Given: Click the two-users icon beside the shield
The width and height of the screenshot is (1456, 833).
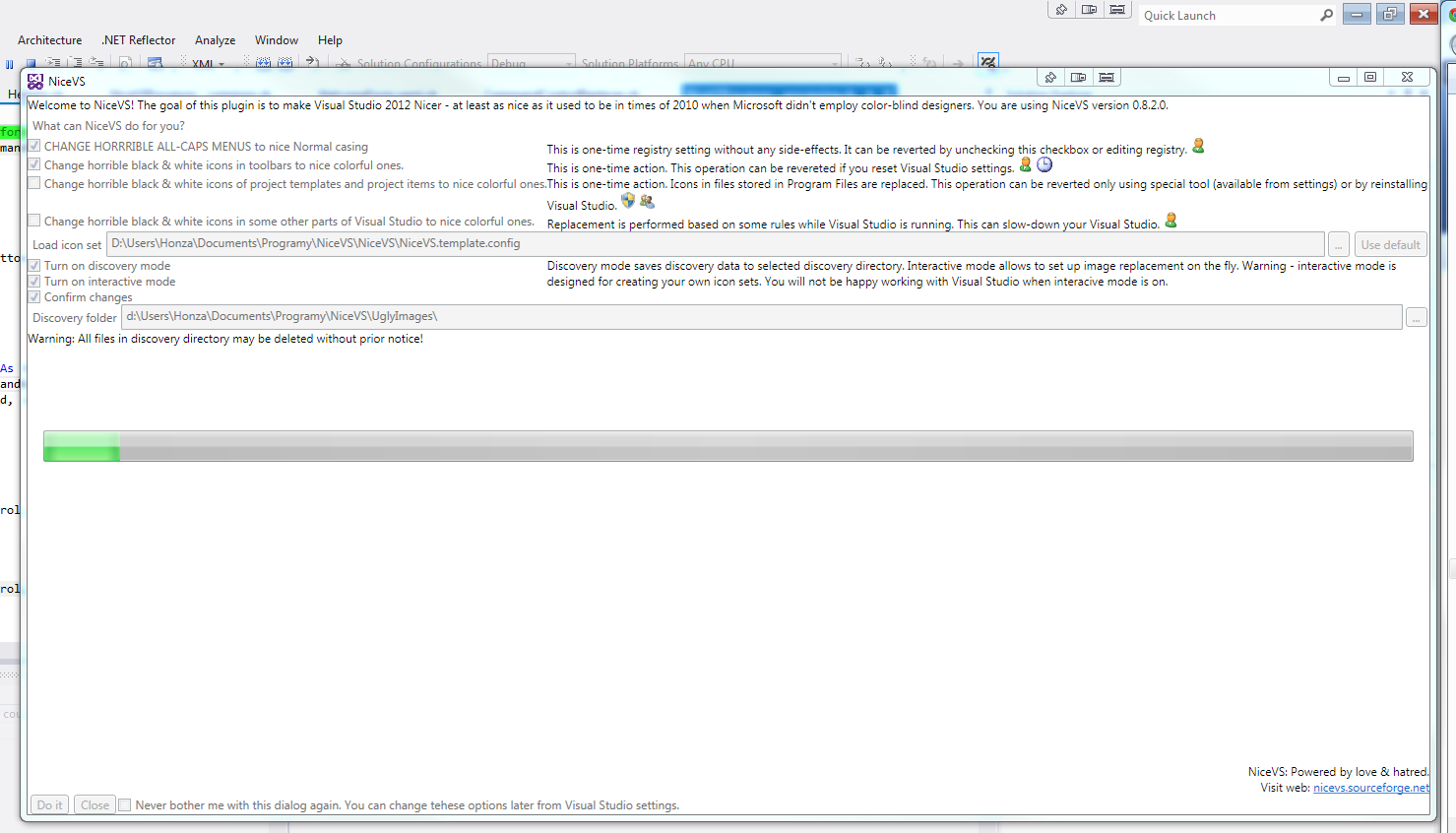Looking at the screenshot, I should tap(647, 201).
